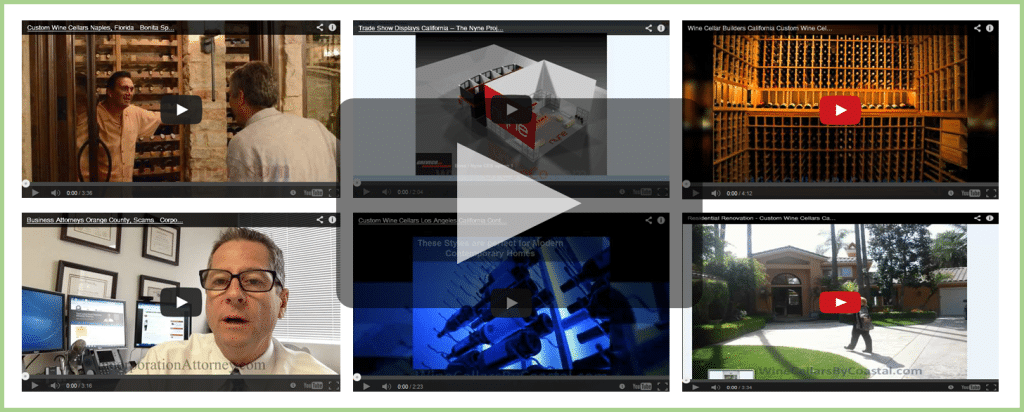This screenshot has height=412, width=1024.
Task: Play Custom Wine Cellars Los Angeles from control bar
Action: click(x=366, y=387)
